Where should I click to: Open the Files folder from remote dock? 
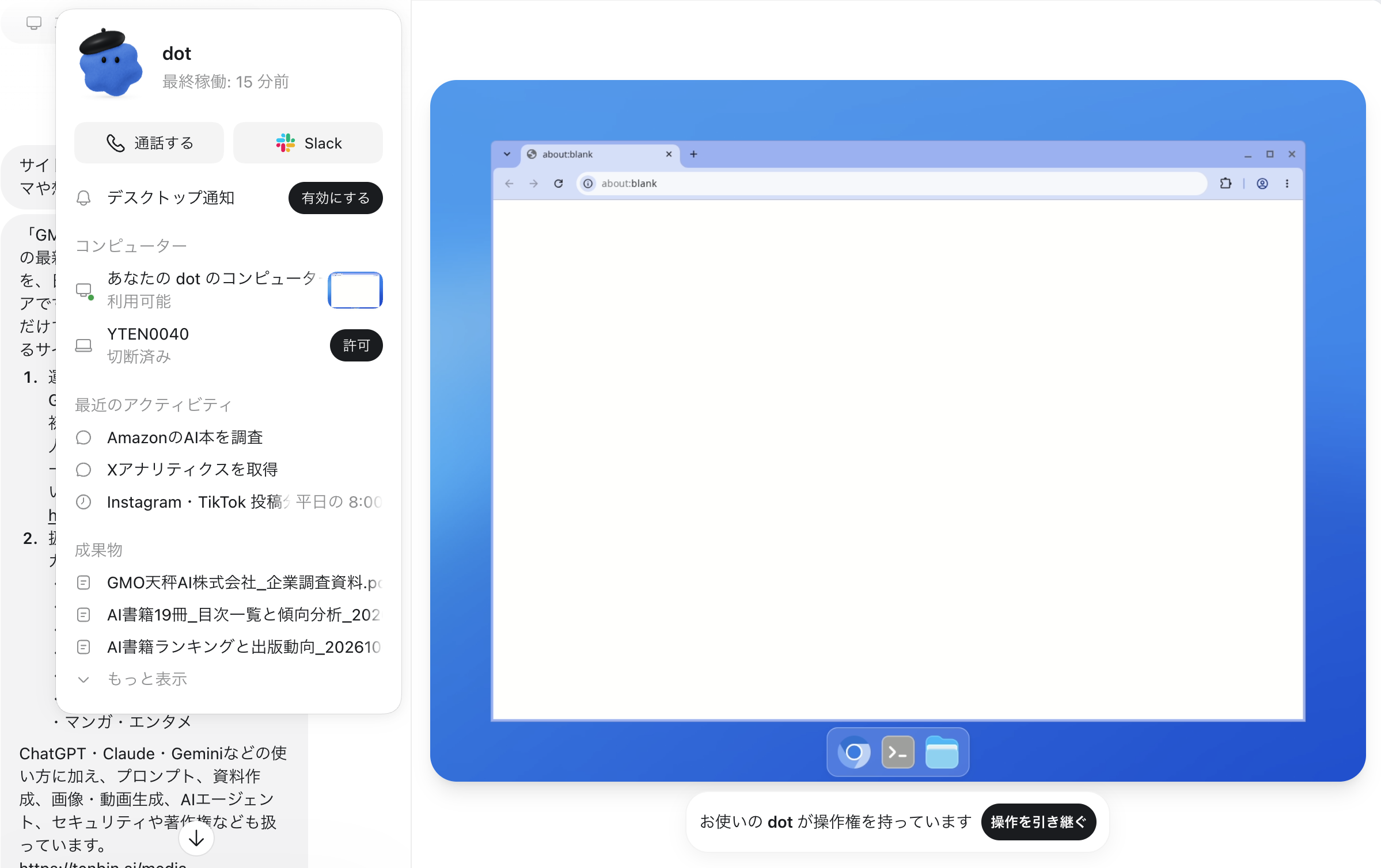click(x=942, y=752)
